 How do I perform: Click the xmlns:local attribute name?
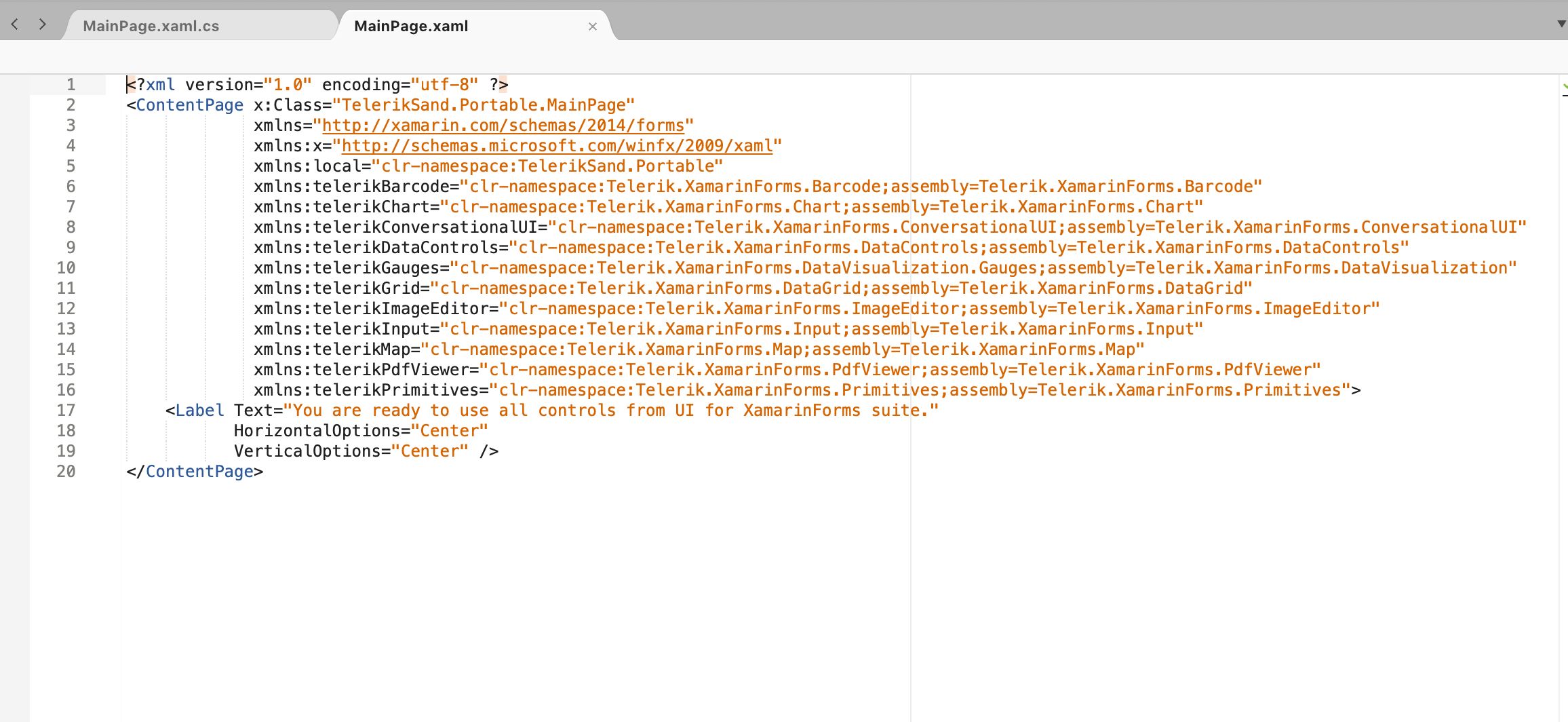(x=307, y=166)
